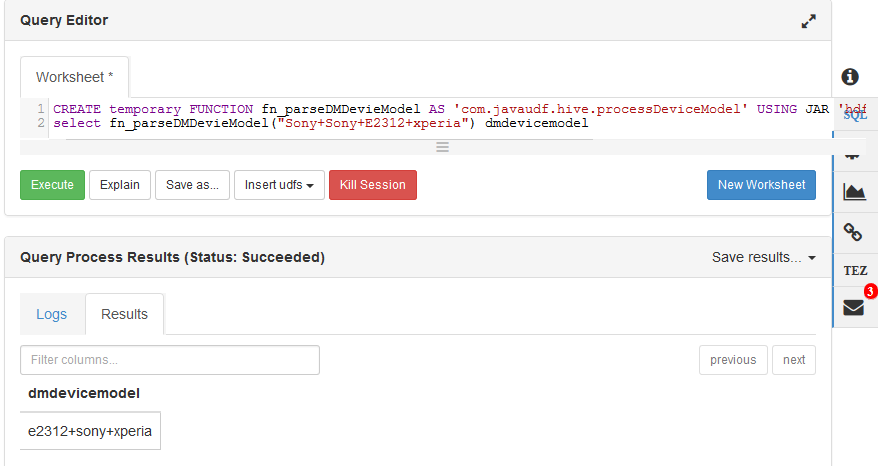Click the editor resize handle bar
The height and width of the screenshot is (466, 881).
coord(442,146)
